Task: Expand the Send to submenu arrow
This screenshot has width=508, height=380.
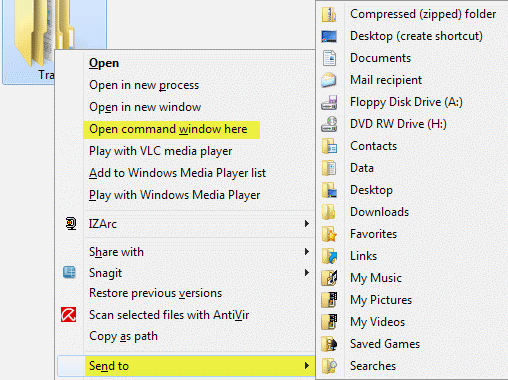Action: pos(307,366)
